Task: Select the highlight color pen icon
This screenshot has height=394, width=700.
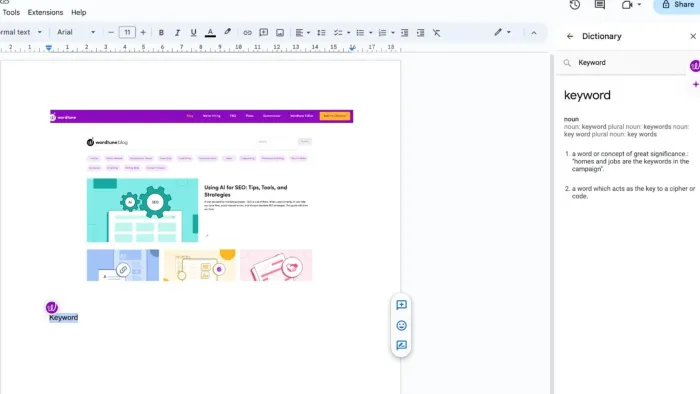Action: click(228, 32)
